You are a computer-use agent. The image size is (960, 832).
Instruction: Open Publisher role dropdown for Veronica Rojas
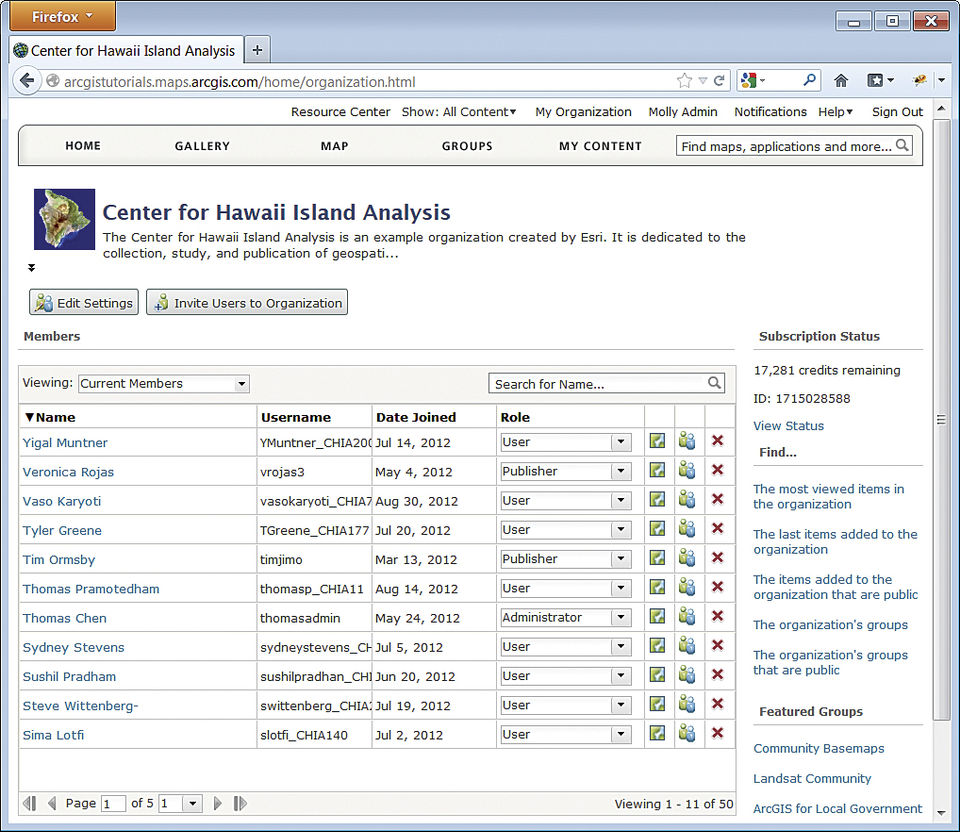566,471
